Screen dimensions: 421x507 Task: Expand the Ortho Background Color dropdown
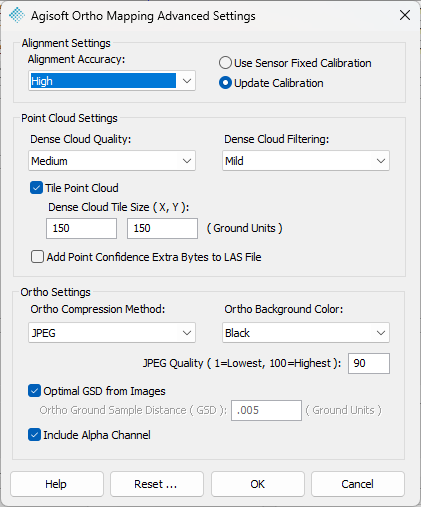click(x=306, y=333)
